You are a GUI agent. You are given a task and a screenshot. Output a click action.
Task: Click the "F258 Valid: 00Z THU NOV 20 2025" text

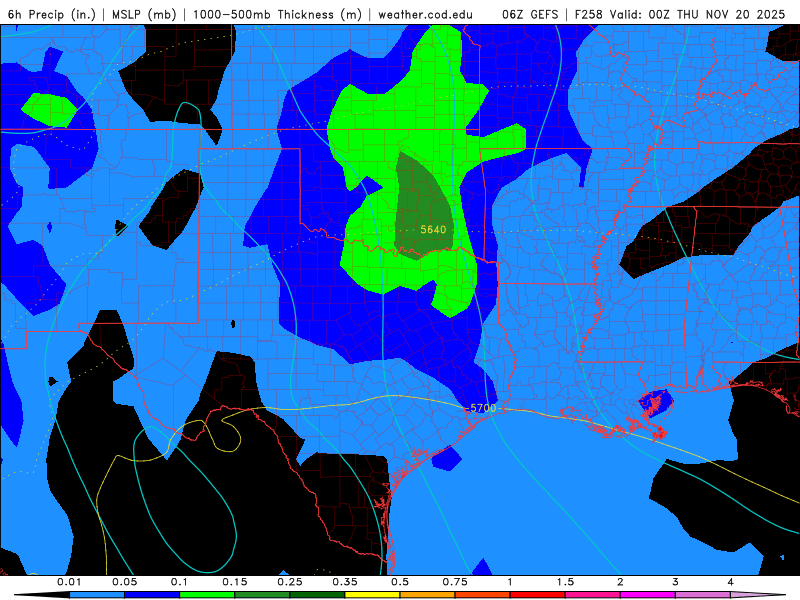680,14
